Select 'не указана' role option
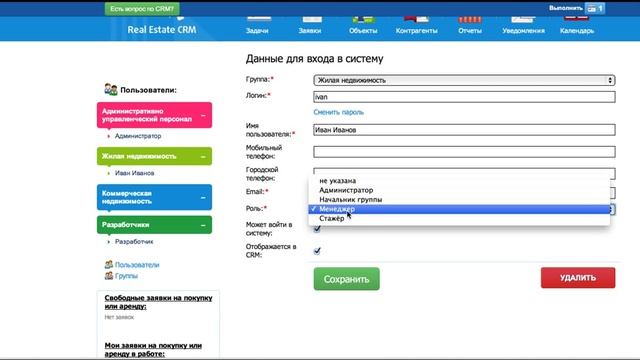Screen dimensions: 640x360 [459, 181]
